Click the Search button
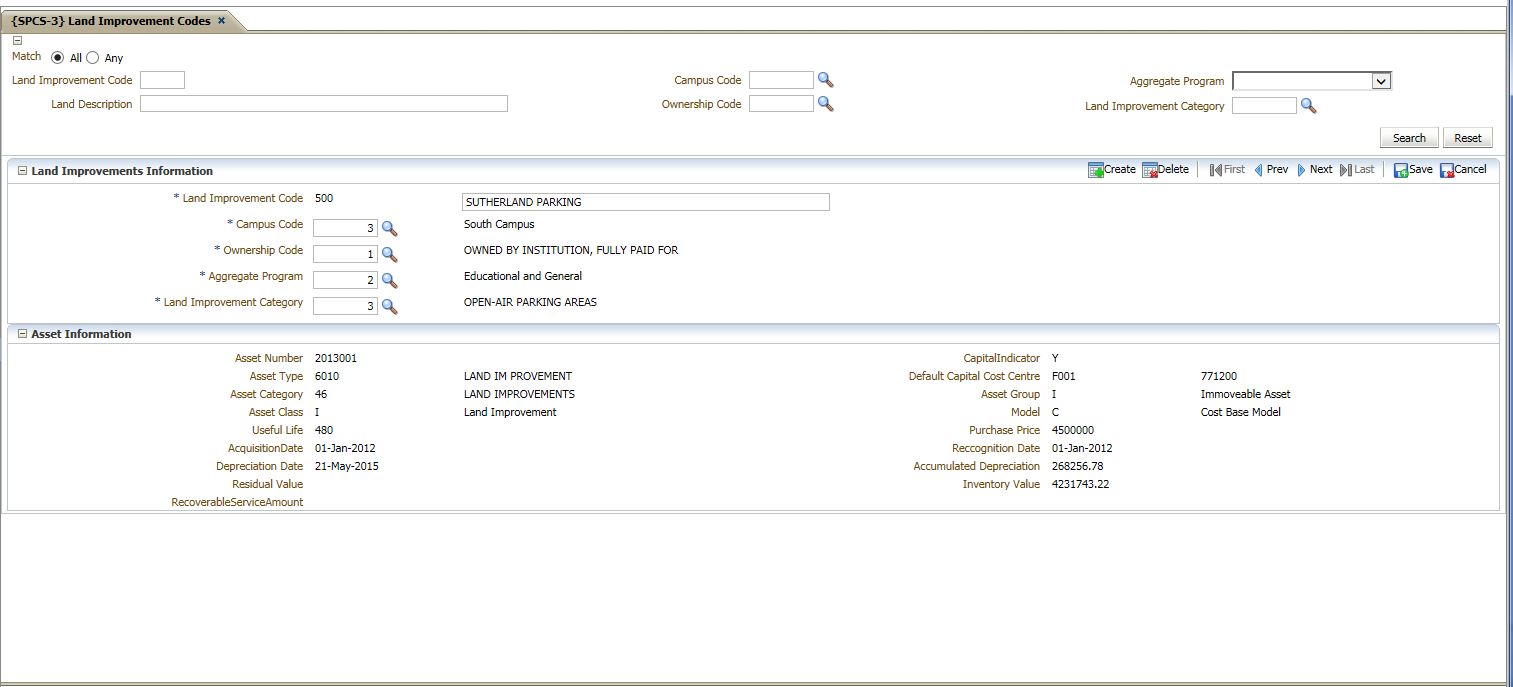The height and width of the screenshot is (687, 1513). coord(1408,138)
